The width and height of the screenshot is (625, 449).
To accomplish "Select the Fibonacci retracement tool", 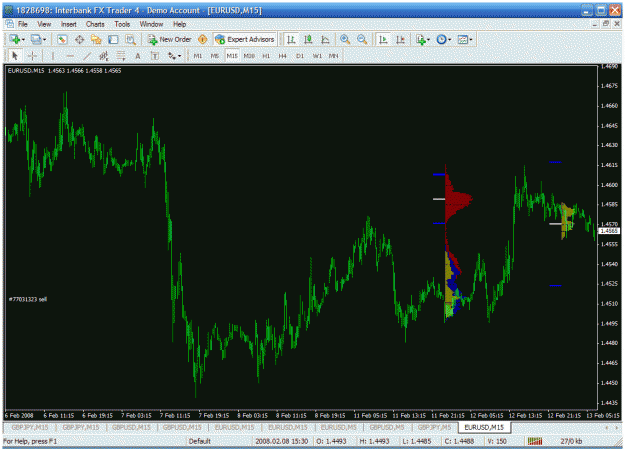I will click(121, 56).
